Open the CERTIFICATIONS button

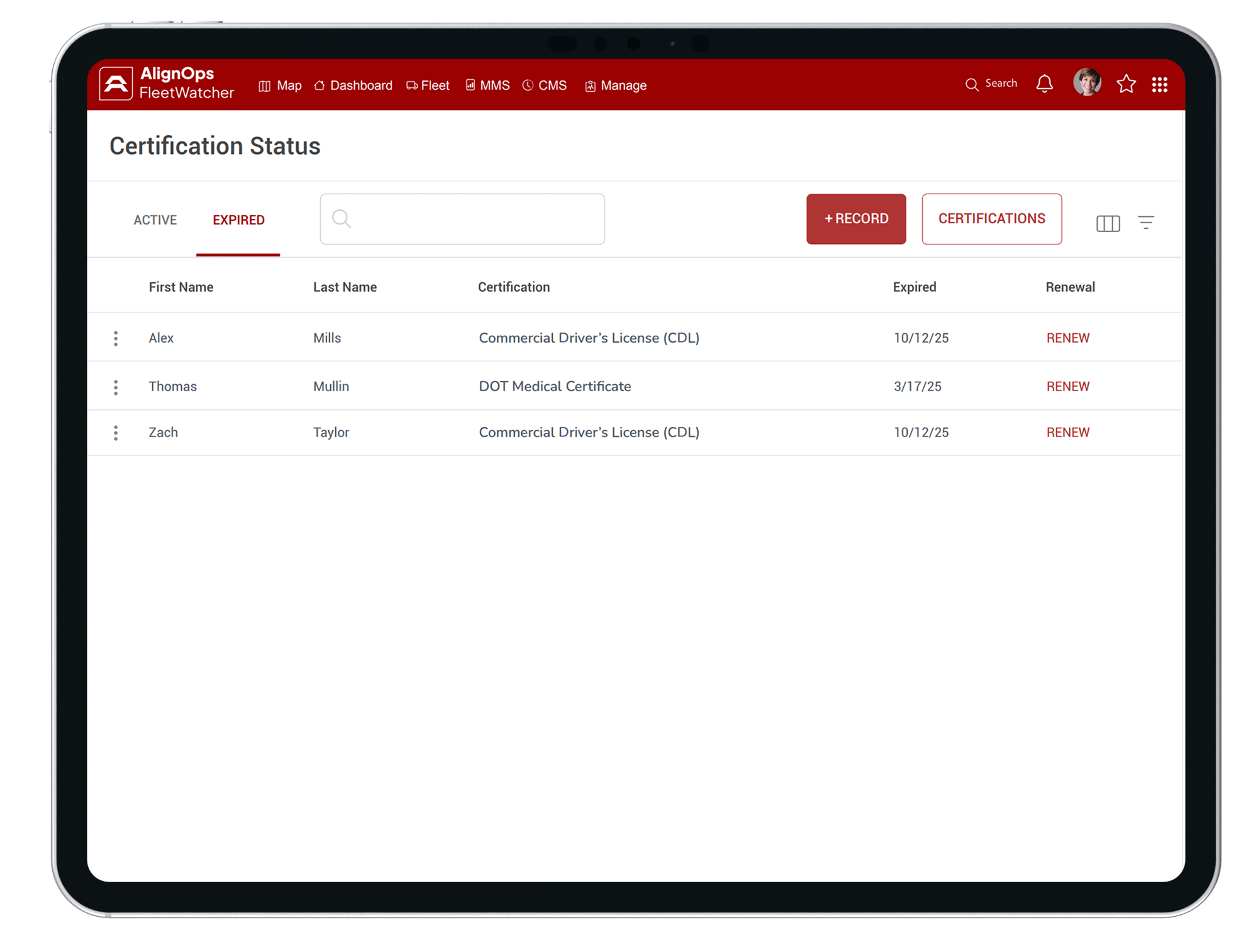click(x=992, y=219)
